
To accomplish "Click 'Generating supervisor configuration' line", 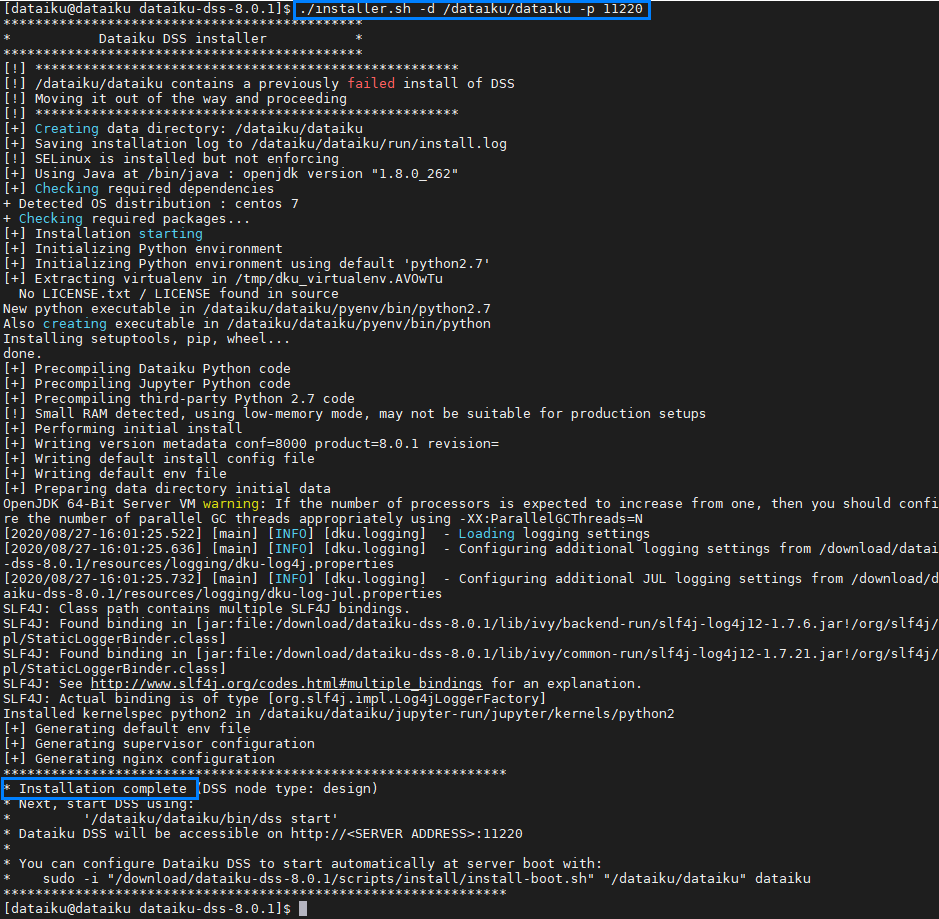I will pyautogui.click(x=159, y=743).
